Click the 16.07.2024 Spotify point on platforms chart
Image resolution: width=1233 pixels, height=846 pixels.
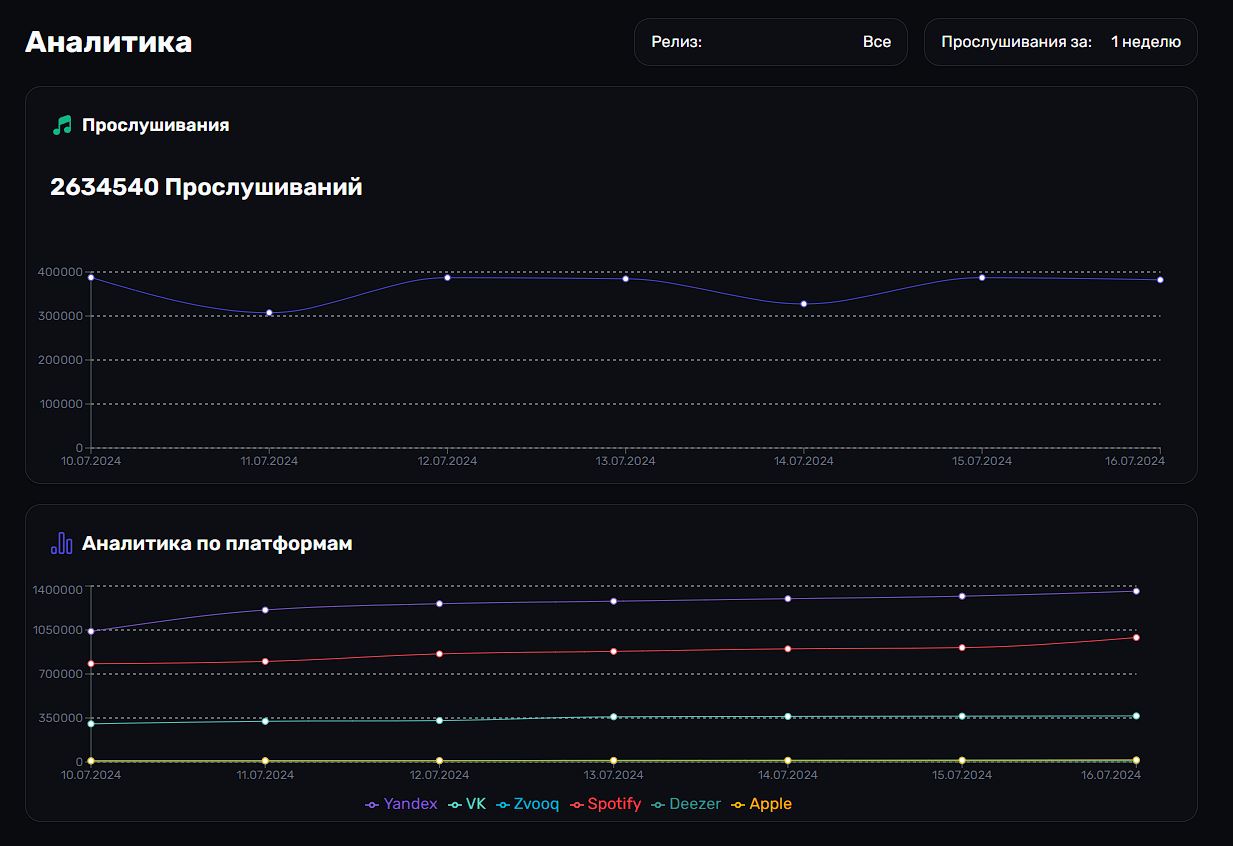click(x=1136, y=637)
